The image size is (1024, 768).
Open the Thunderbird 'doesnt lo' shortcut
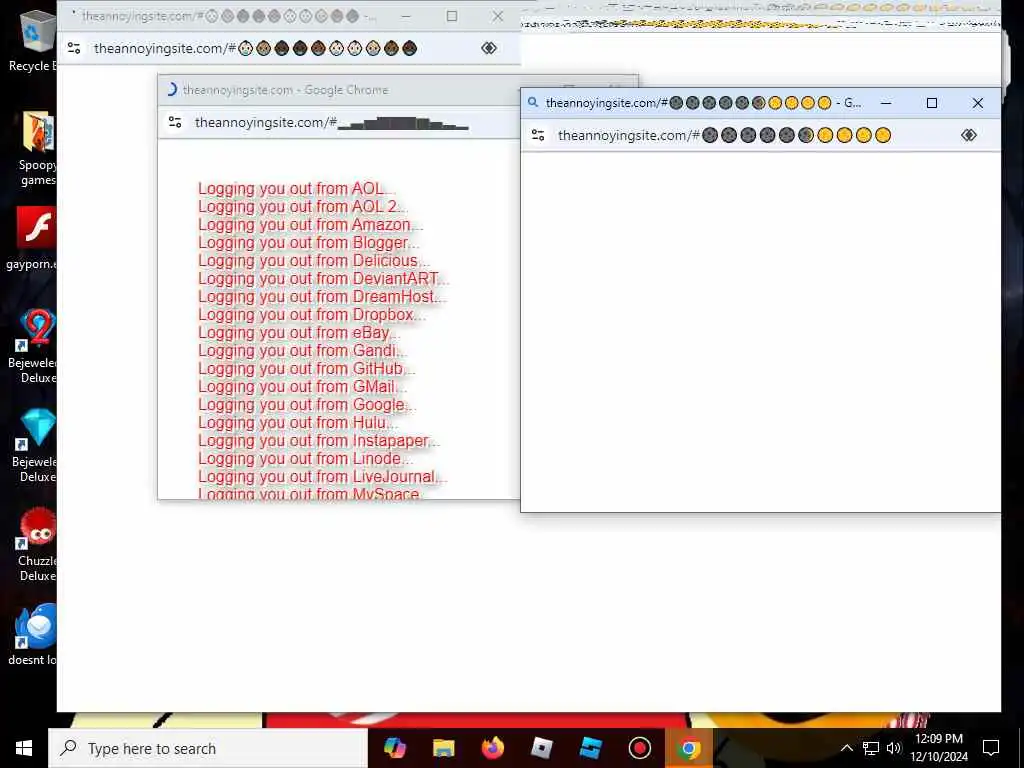pyautogui.click(x=34, y=635)
